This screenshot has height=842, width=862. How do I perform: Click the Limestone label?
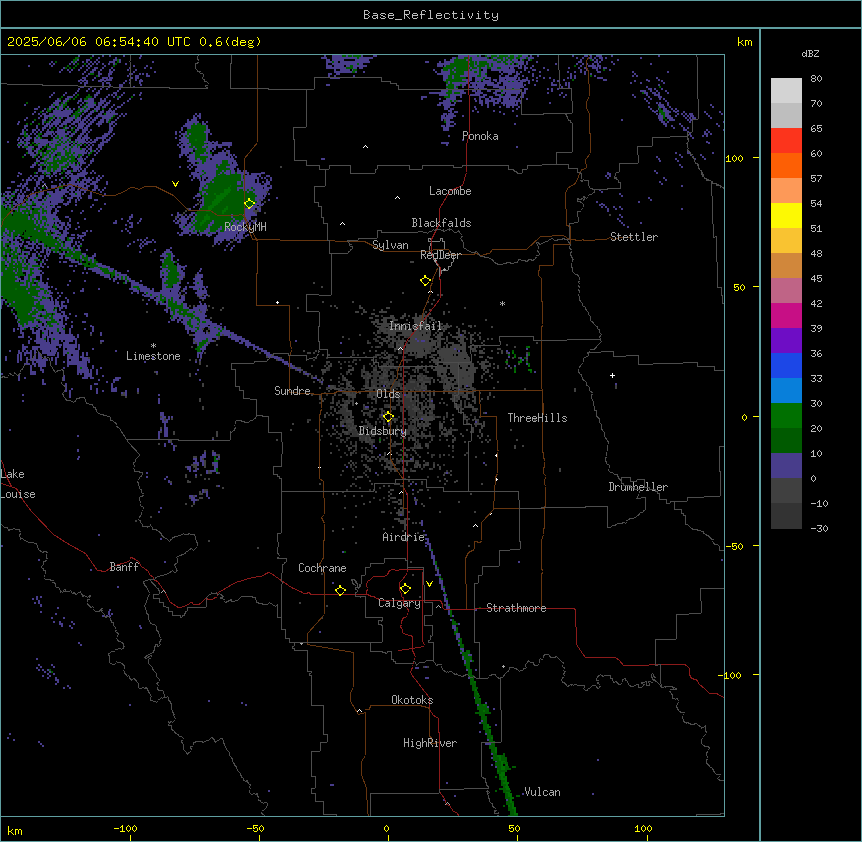tap(153, 356)
